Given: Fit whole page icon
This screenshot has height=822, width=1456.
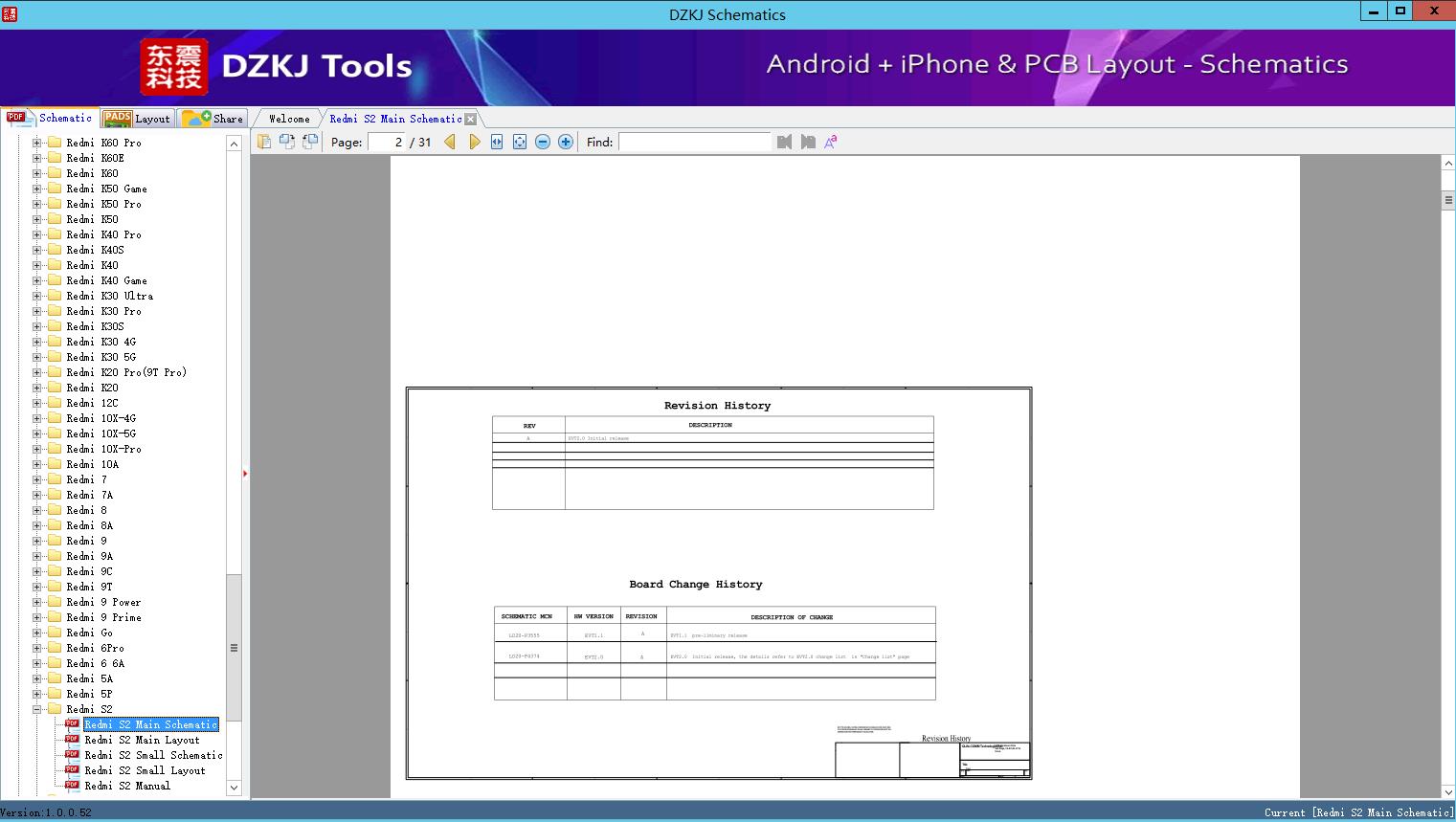Looking at the screenshot, I should point(520,142).
